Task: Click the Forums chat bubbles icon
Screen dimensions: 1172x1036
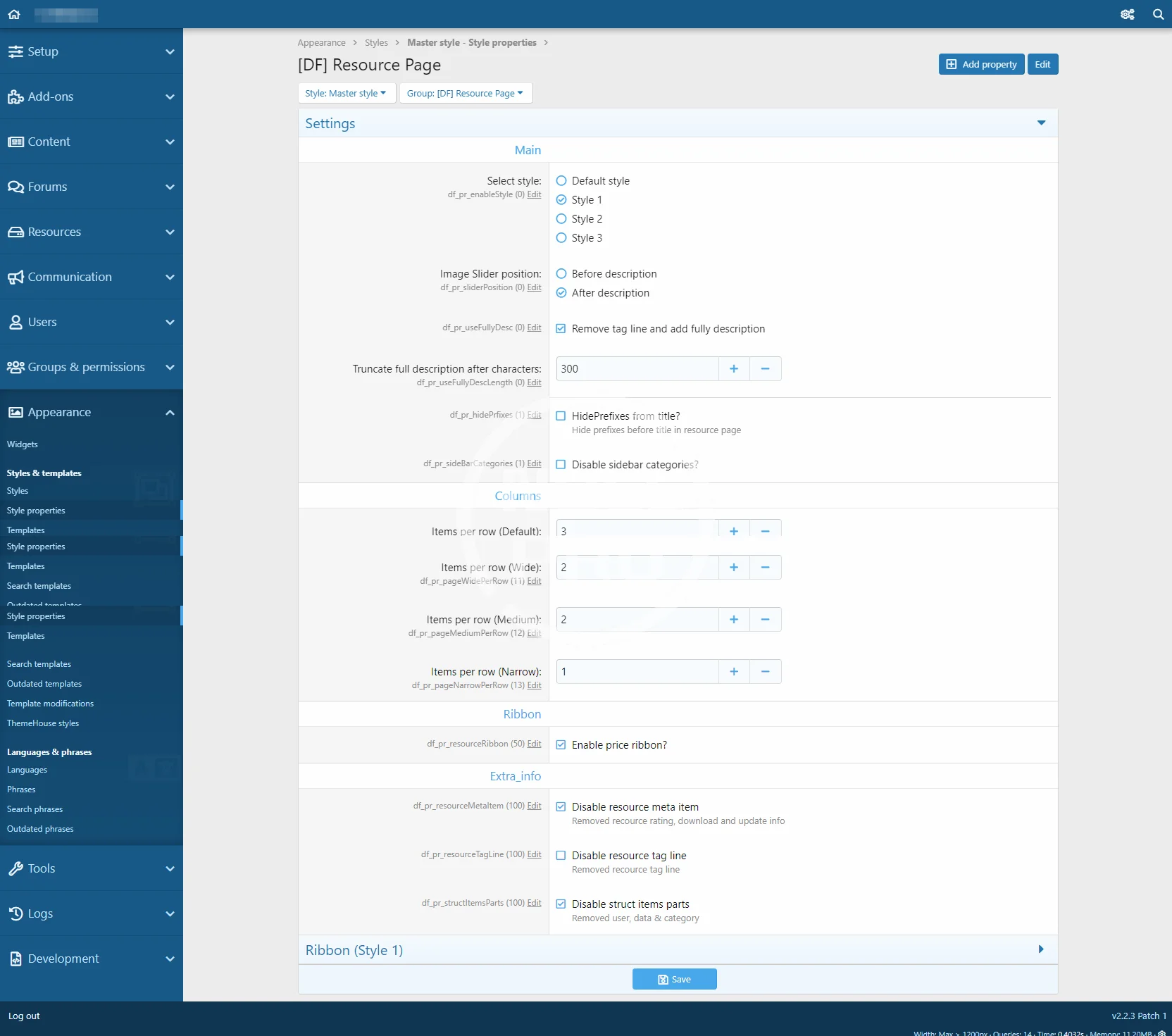Action: click(15, 187)
